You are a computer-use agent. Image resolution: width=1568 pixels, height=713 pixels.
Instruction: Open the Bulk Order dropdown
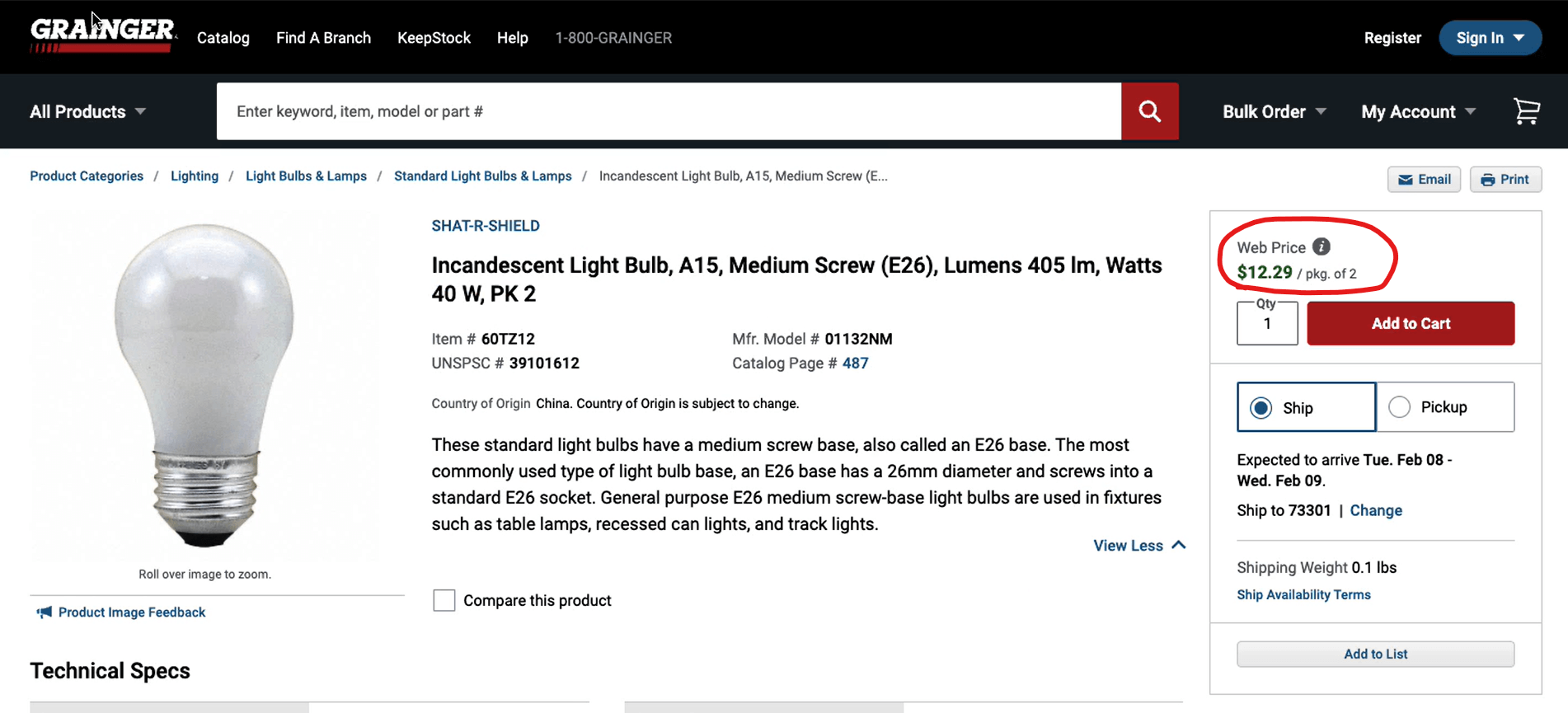(1274, 111)
